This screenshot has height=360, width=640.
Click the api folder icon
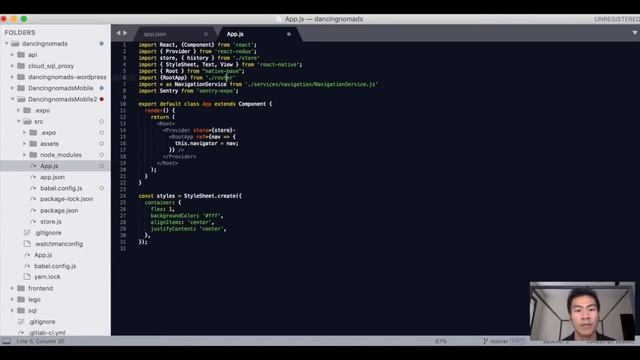click(21, 55)
